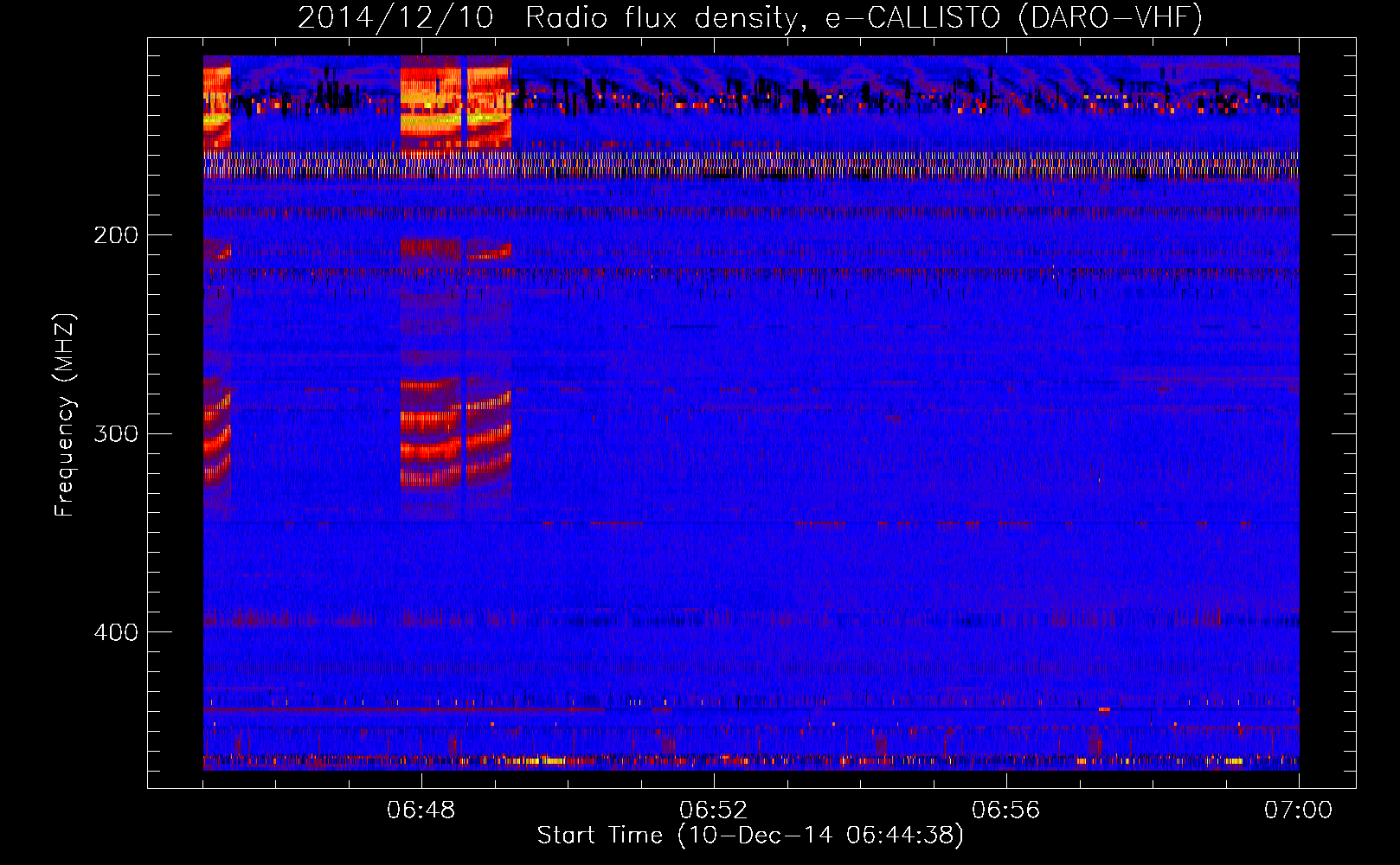Select the 07:00 time tick label

[x=1299, y=811]
